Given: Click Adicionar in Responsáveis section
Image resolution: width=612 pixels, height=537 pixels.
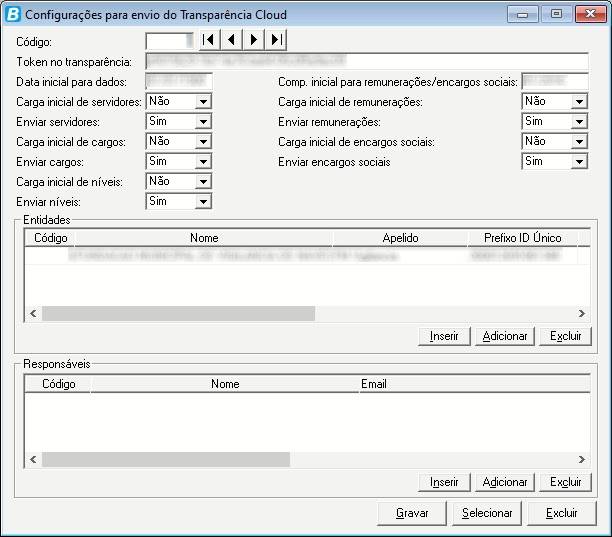Looking at the screenshot, I should (x=504, y=482).
